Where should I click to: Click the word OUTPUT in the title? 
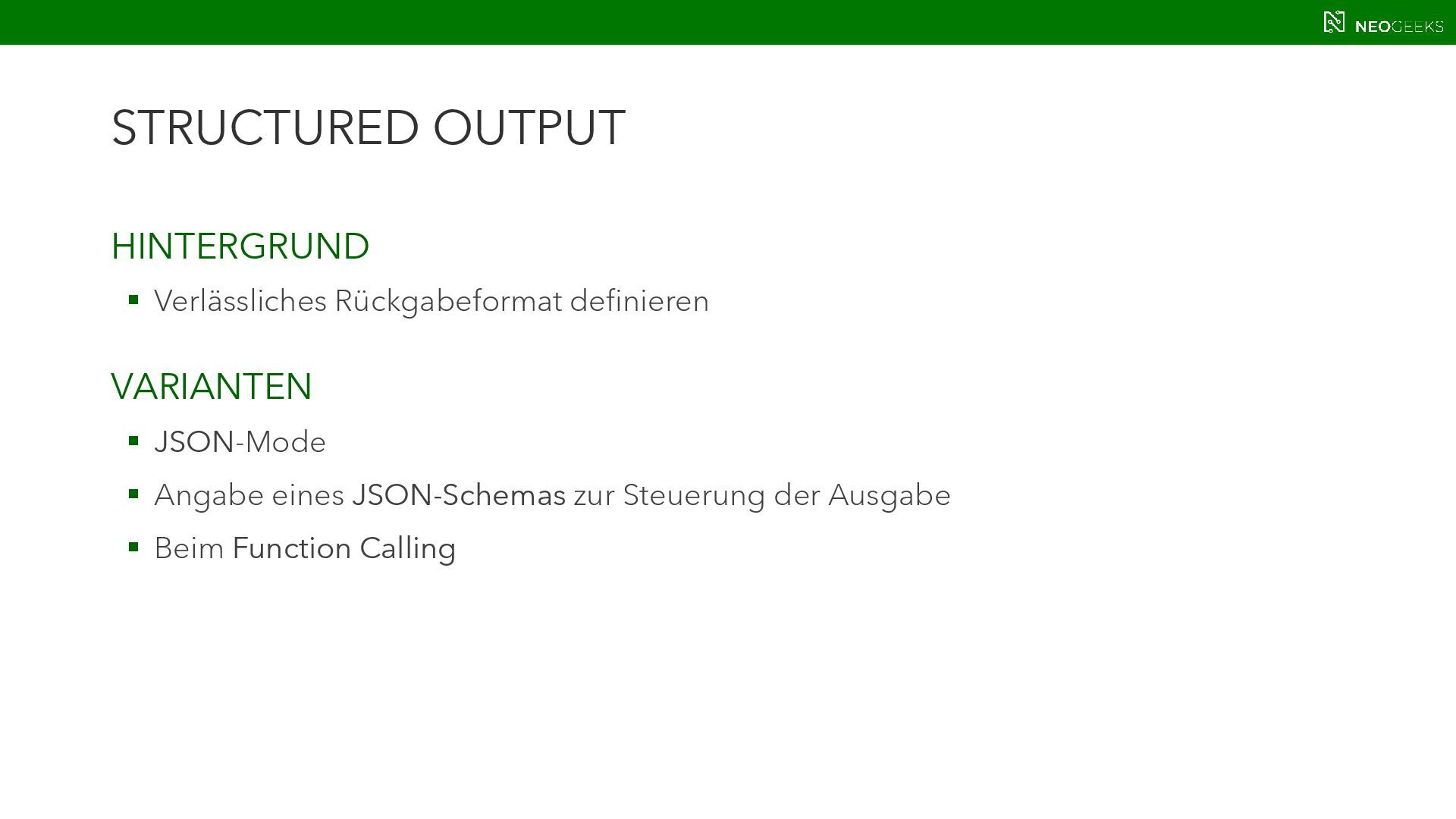pyautogui.click(x=529, y=127)
